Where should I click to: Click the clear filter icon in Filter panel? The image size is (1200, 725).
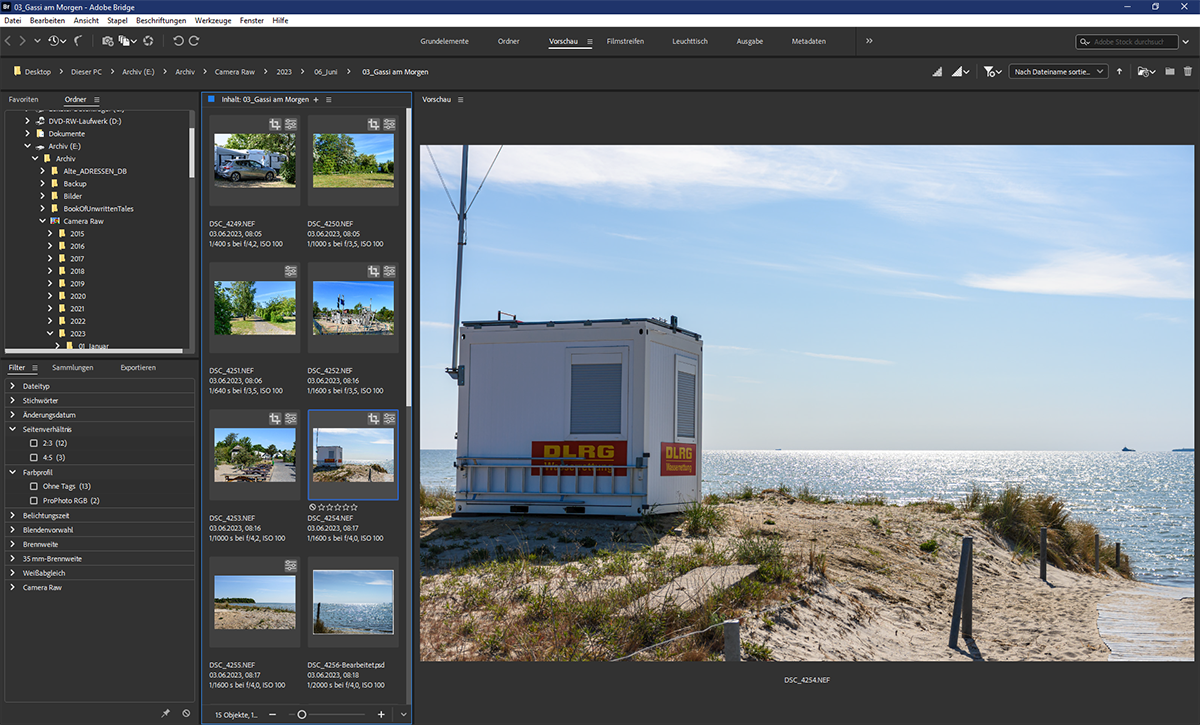coord(186,713)
